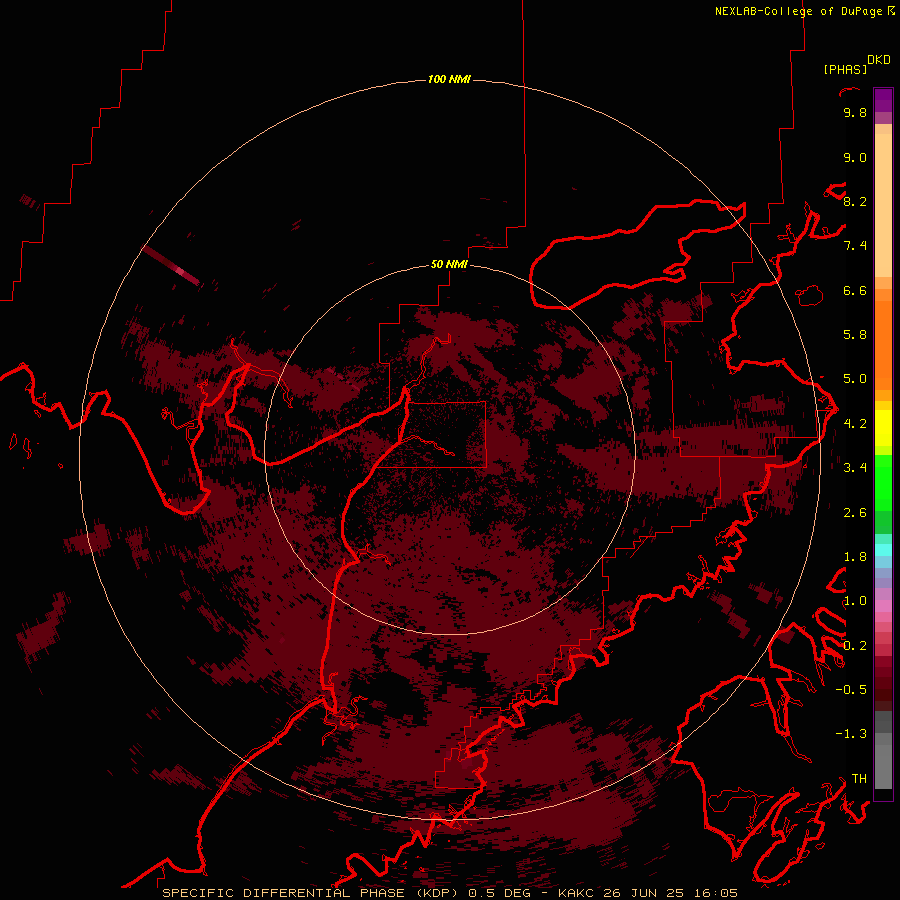Click the cyan color bar segment

883,549
